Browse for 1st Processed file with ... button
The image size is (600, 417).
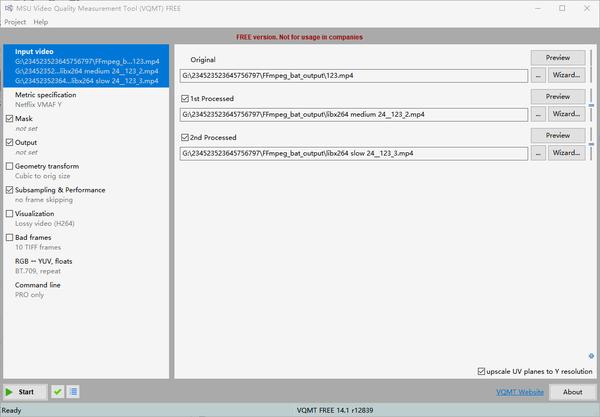[x=538, y=114]
